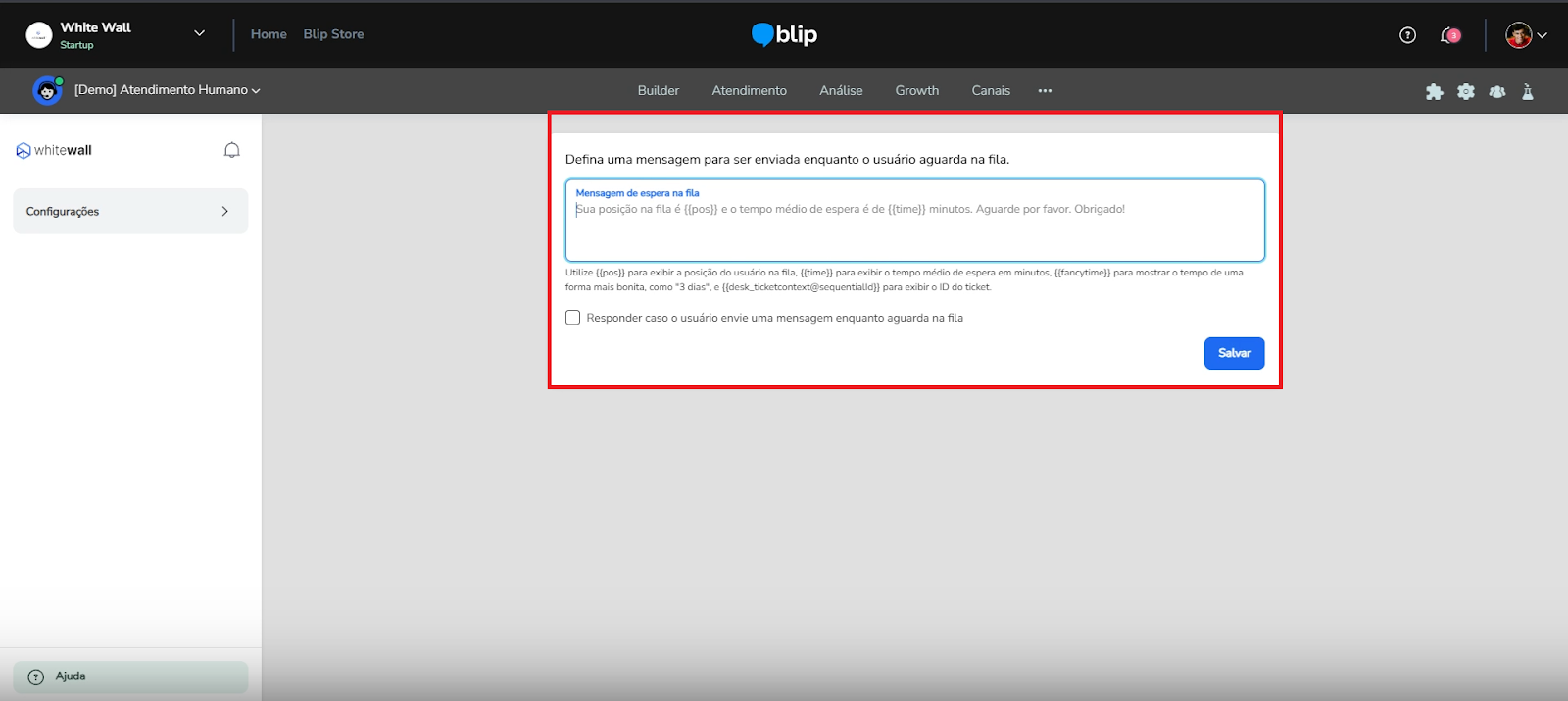Click the Salvar button
This screenshot has width=1568, height=701.
tap(1234, 353)
